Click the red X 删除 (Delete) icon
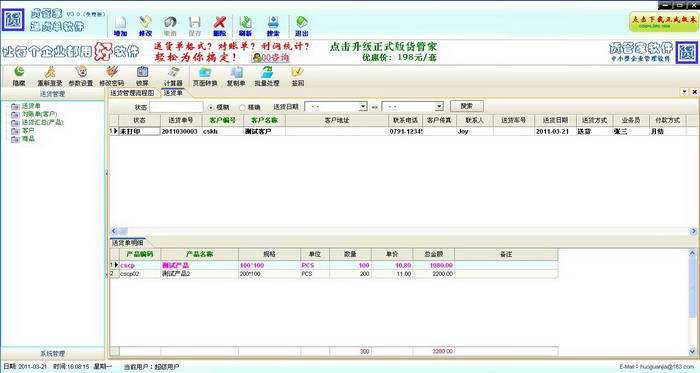The width and height of the screenshot is (700, 373). click(x=220, y=26)
